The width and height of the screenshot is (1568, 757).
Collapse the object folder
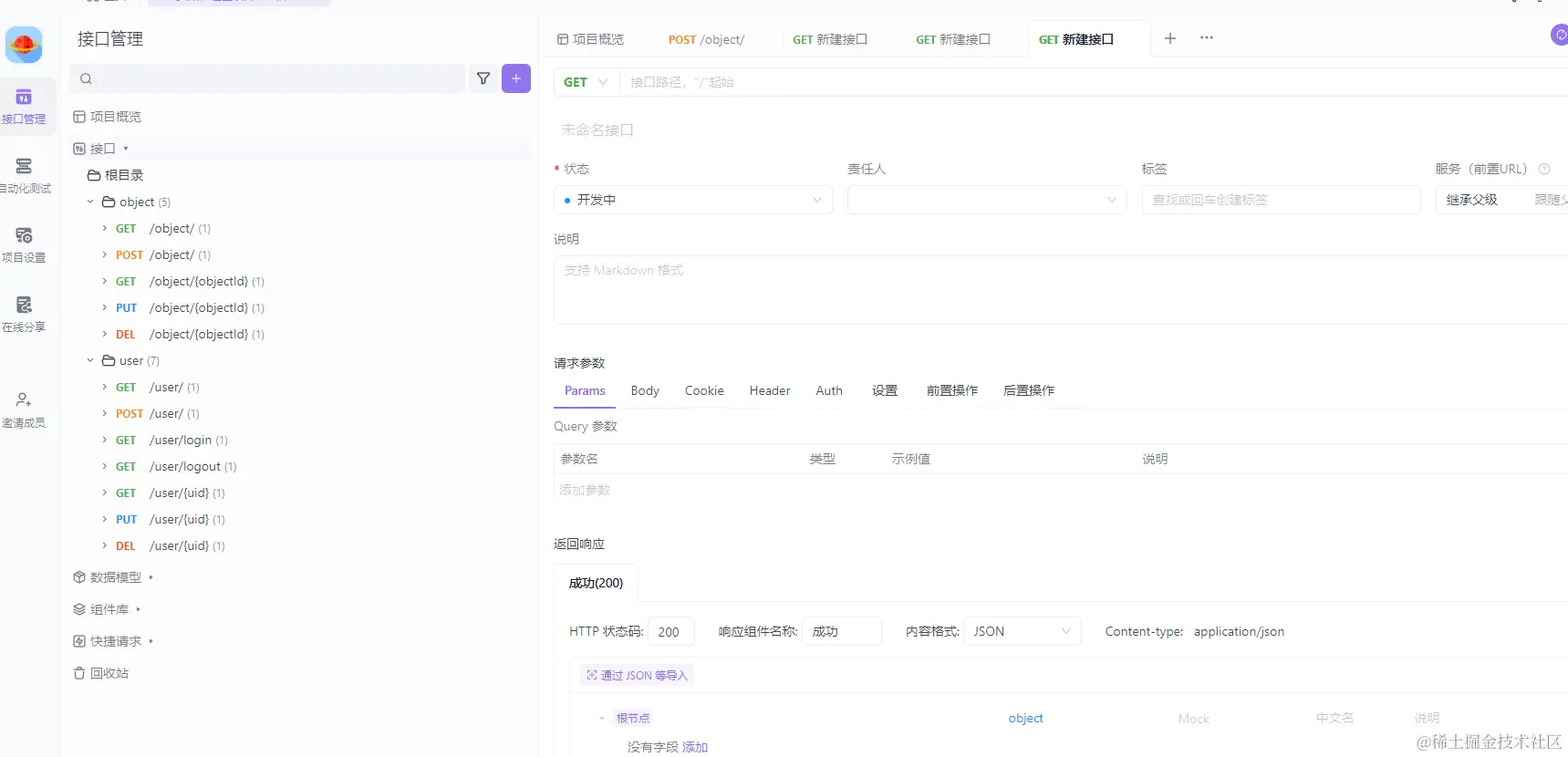click(x=90, y=202)
